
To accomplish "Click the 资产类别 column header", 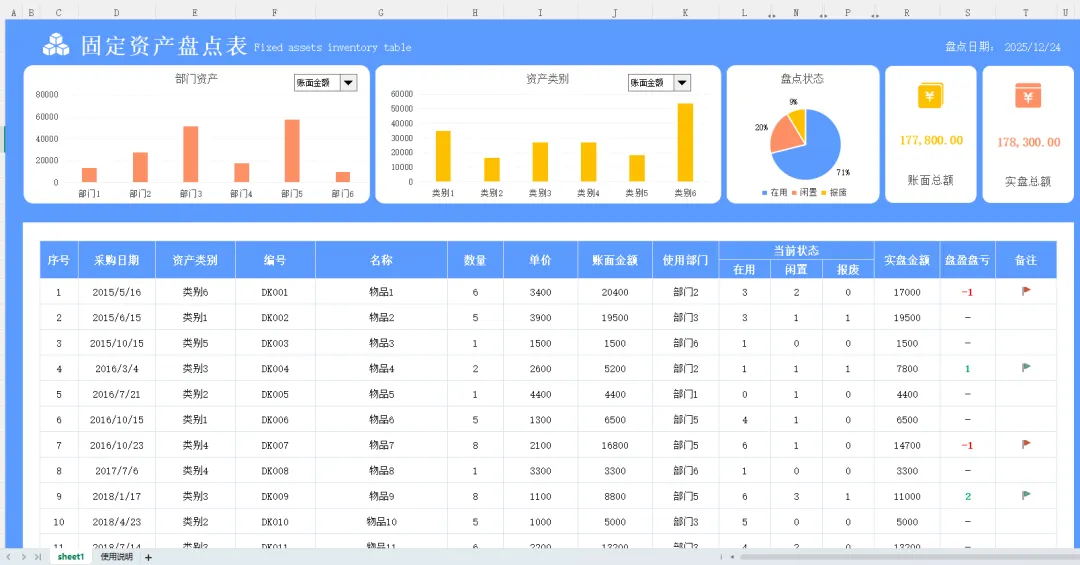I will click(x=195, y=260).
